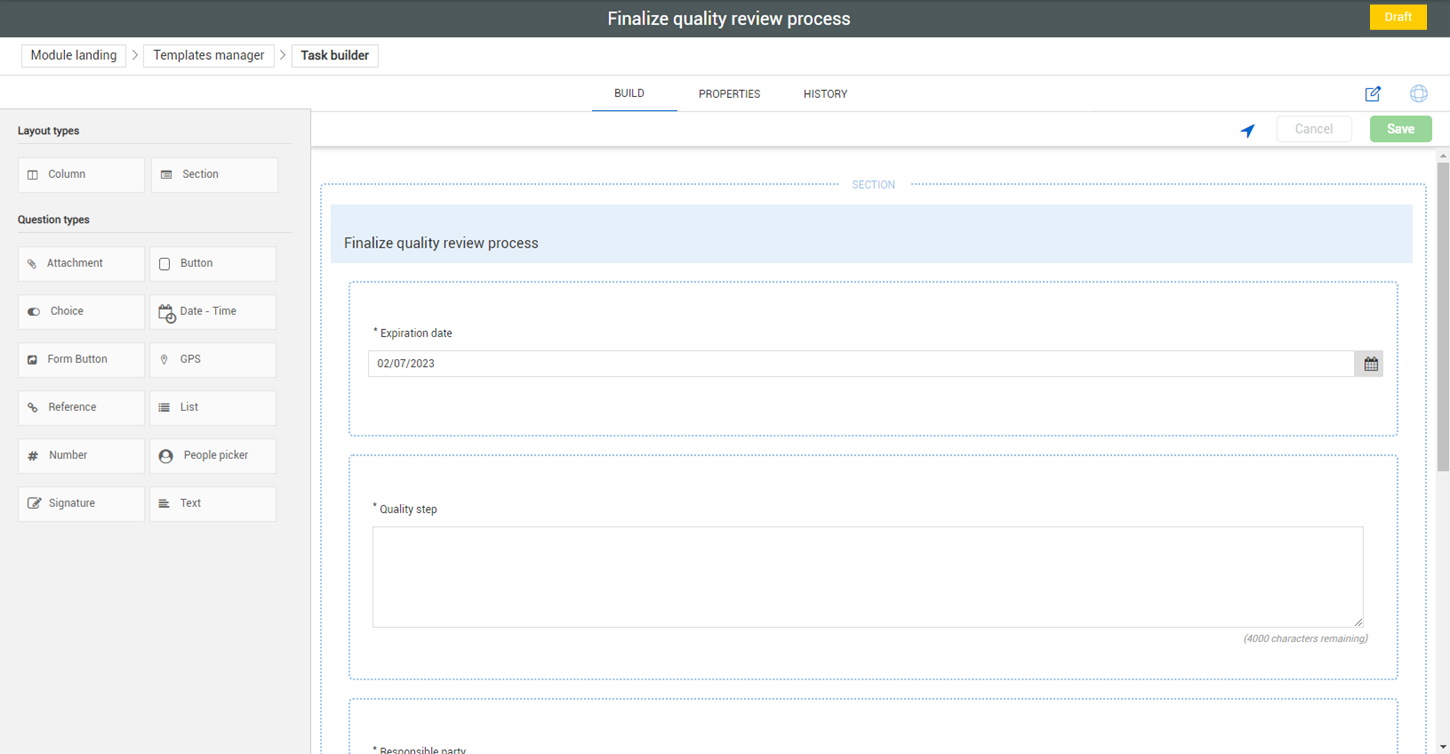This screenshot has height=754, width=1450.
Task: Click the 'Quality step' field label
Action: click(x=408, y=509)
